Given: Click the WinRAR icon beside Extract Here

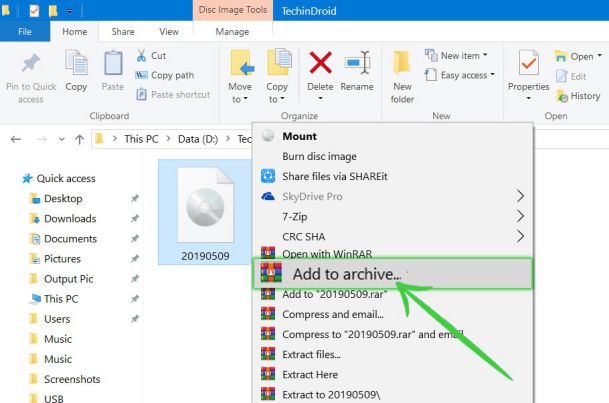Looking at the screenshot, I should pyautogui.click(x=268, y=374).
